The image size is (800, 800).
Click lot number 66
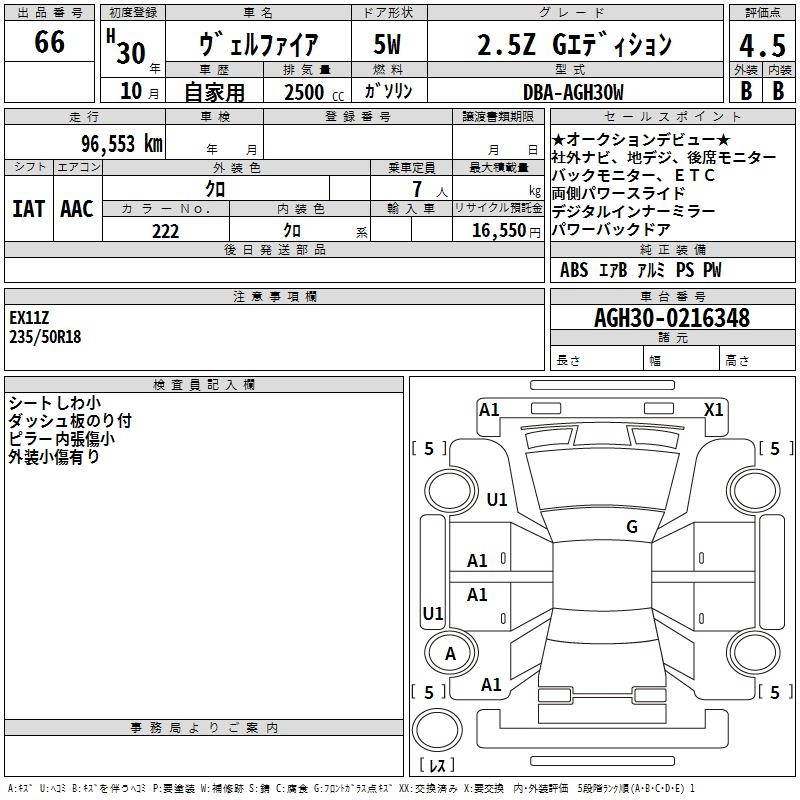(49, 43)
